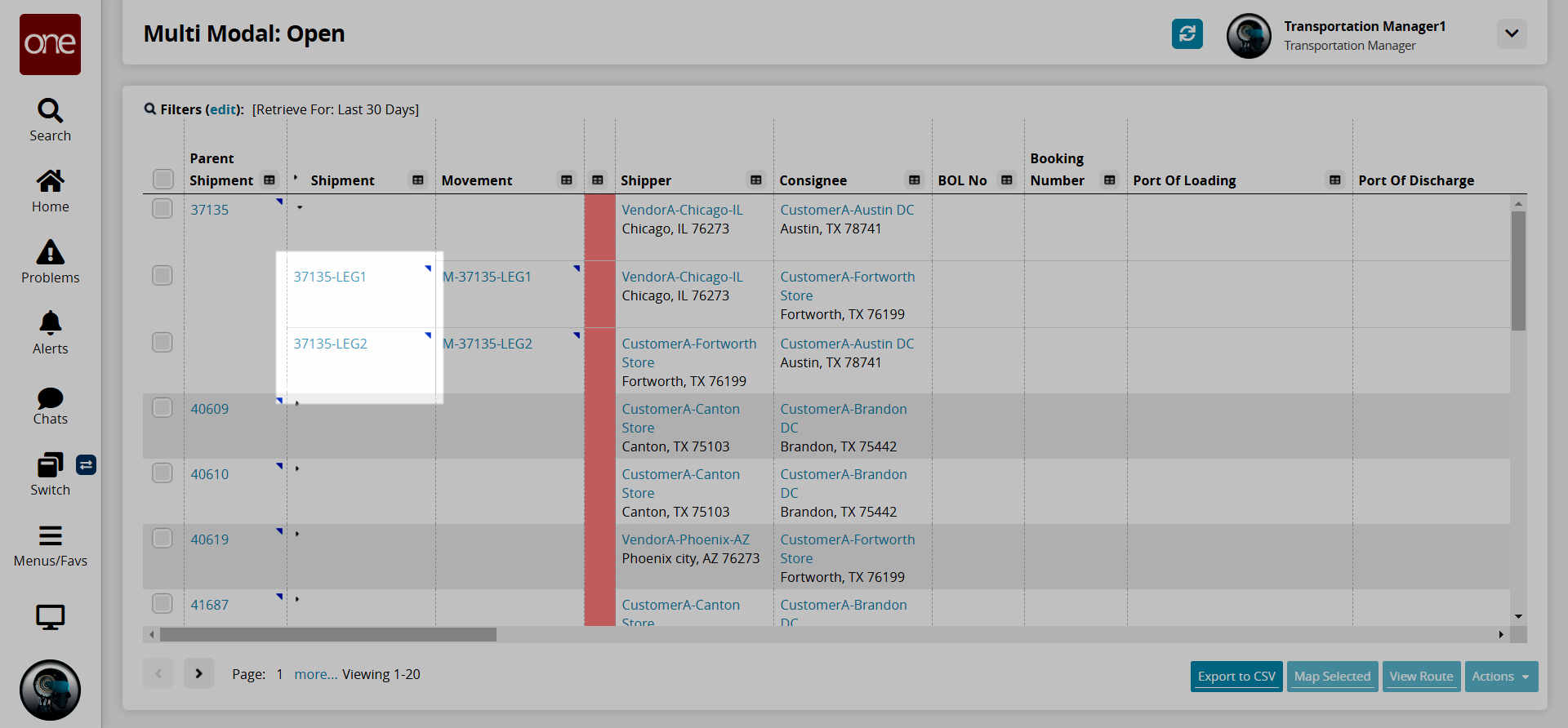
Task: Open movement M-37135-LEG2 link
Action: 488,344
